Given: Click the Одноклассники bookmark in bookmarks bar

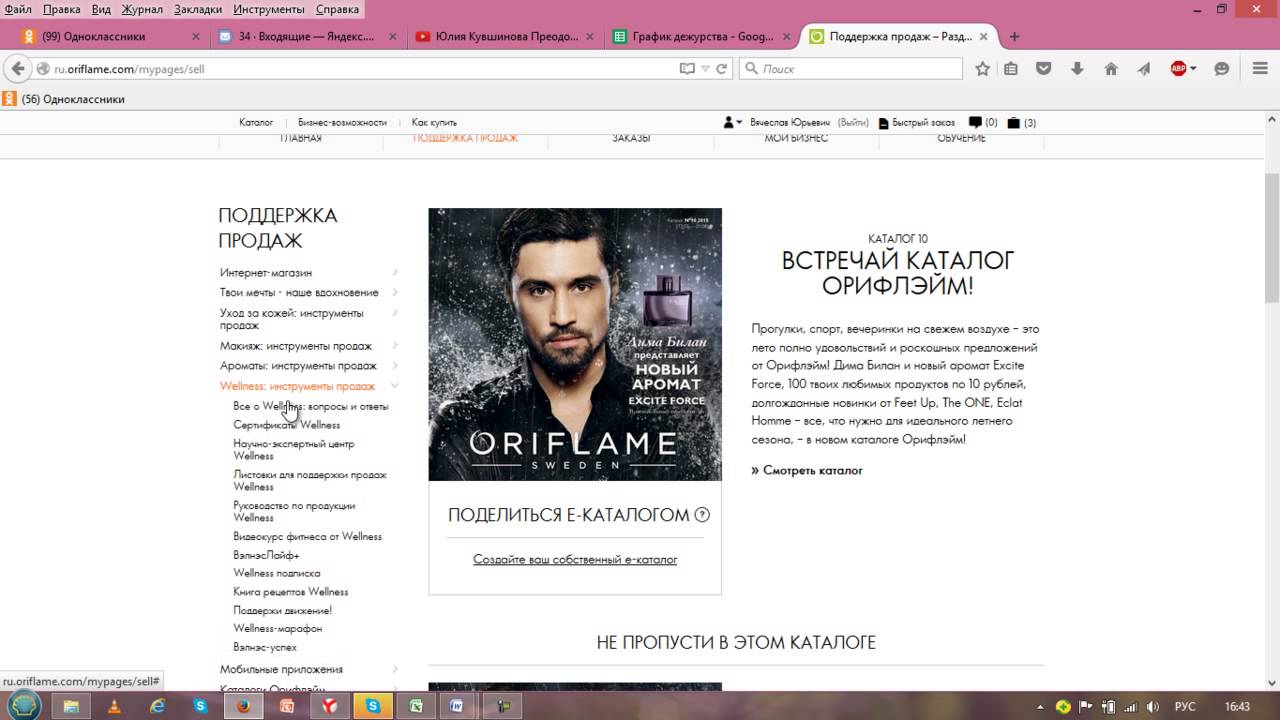Looking at the screenshot, I should (x=63, y=99).
